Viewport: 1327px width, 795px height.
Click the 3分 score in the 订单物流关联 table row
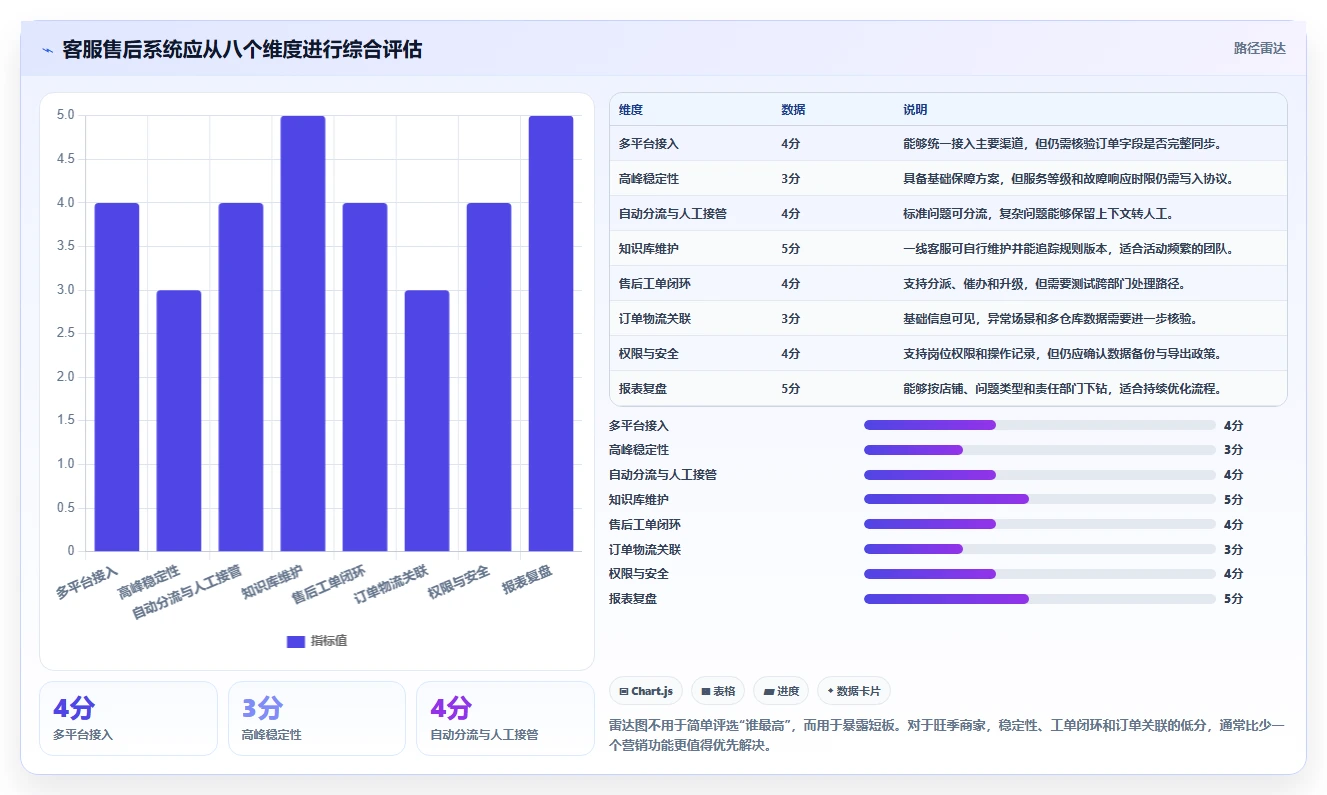(x=790, y=319)
